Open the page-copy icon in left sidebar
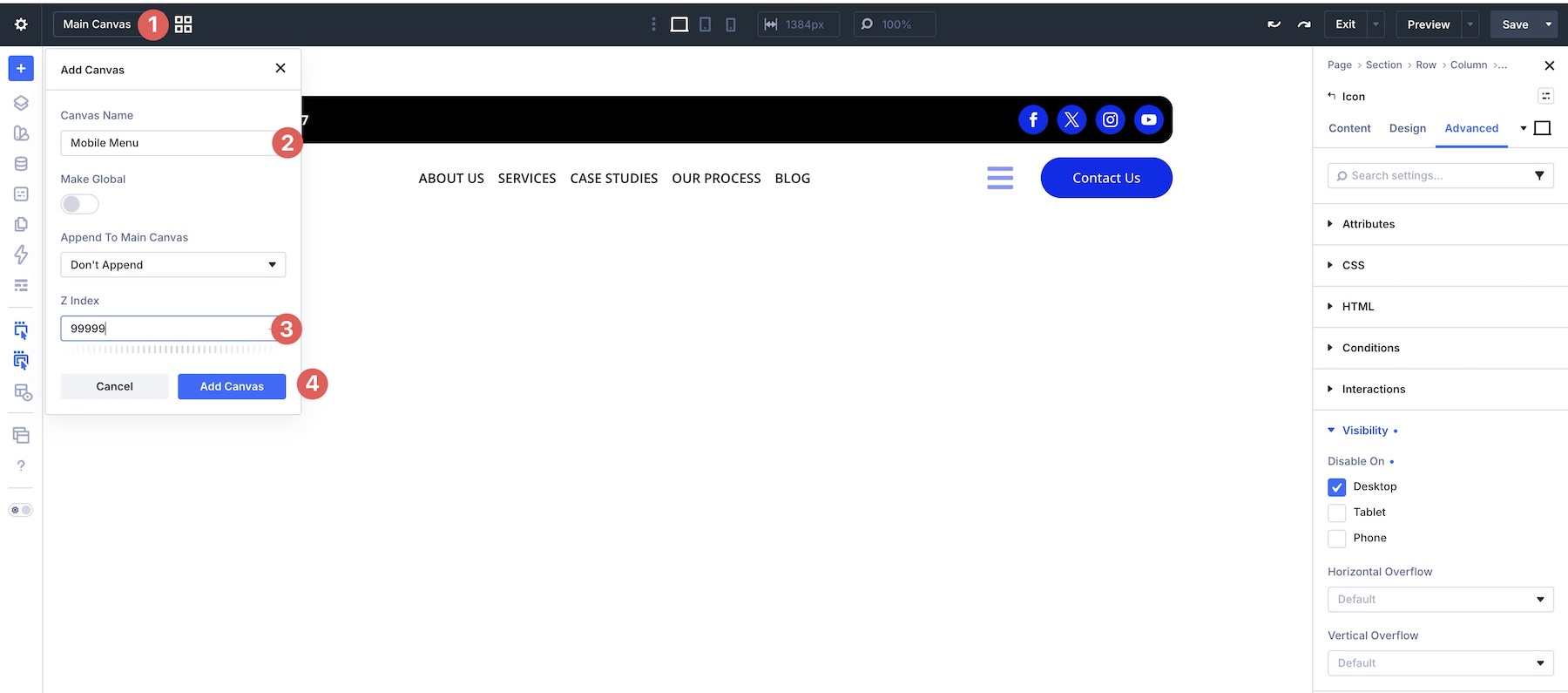Viewport: 1568px width, 693px height. 21,224
